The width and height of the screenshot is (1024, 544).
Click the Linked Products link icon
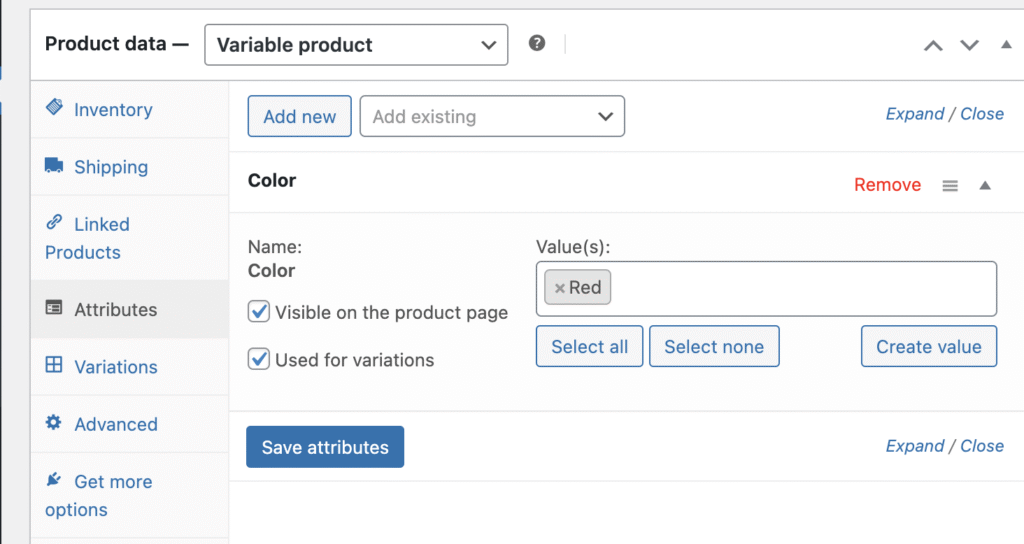click(54, 223)
